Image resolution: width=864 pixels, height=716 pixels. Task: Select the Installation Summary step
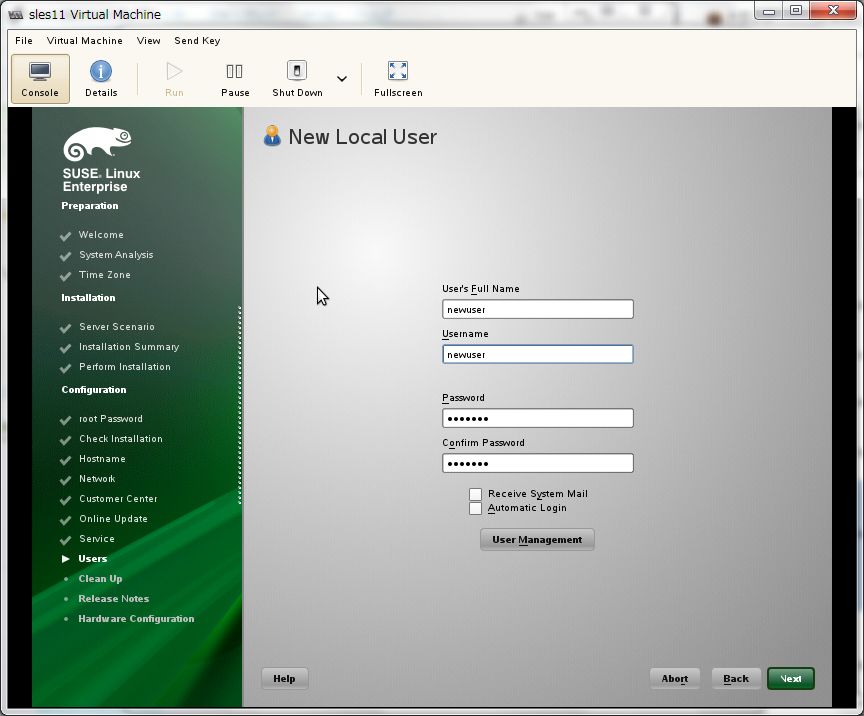coord(129,347)
